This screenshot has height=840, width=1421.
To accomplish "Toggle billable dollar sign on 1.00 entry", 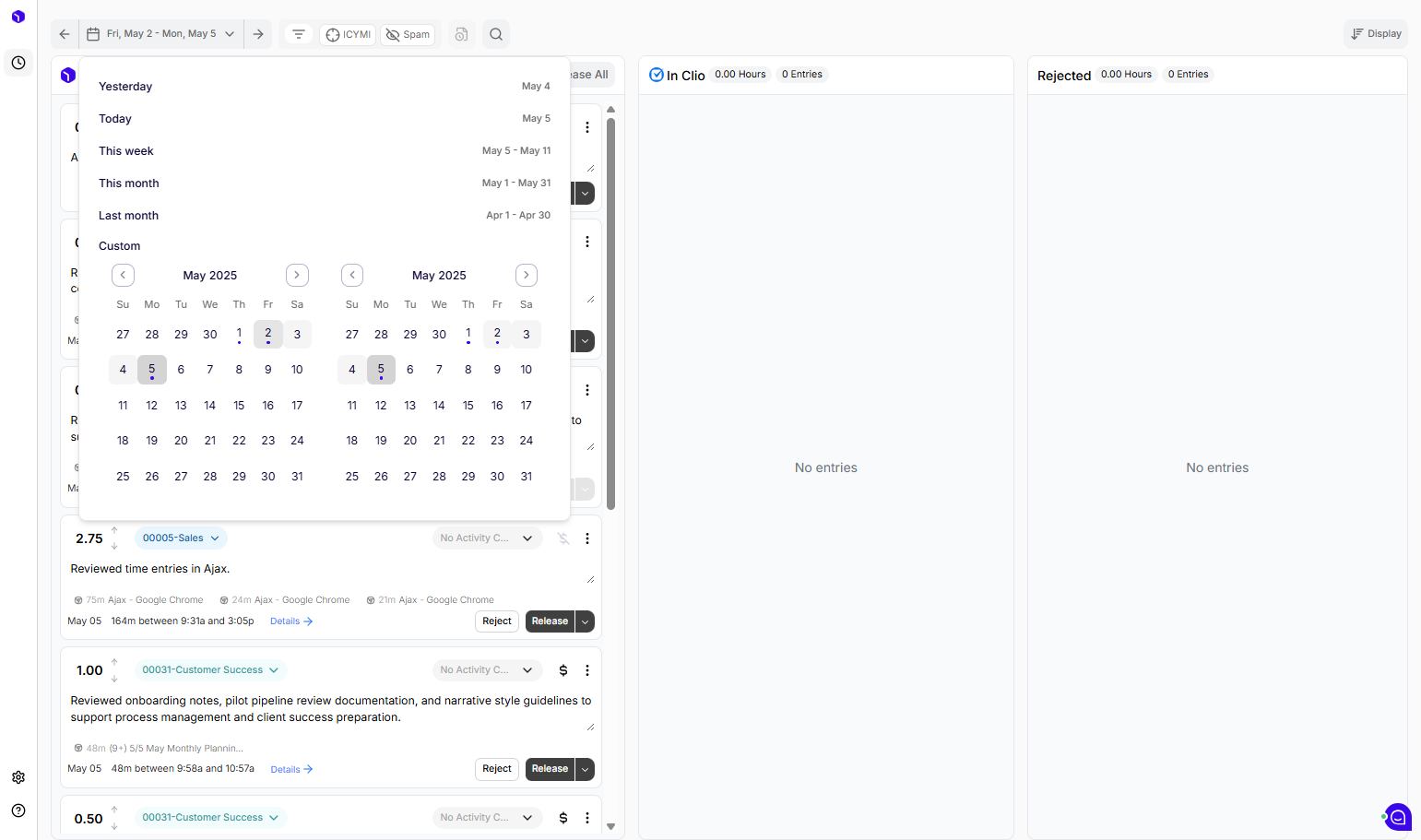I will (563, 670).
